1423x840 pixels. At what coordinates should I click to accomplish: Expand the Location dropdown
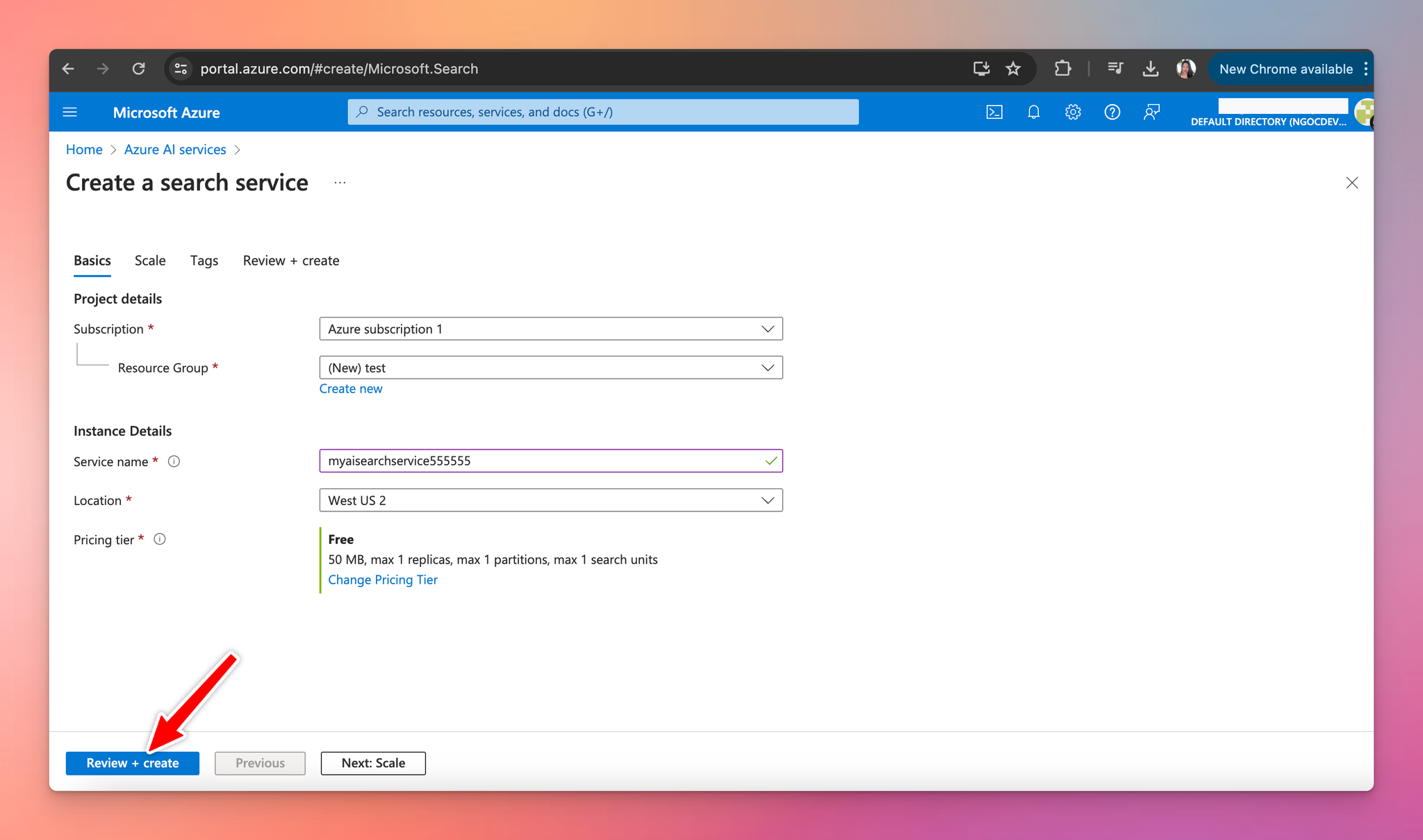[x=551, y=500]
